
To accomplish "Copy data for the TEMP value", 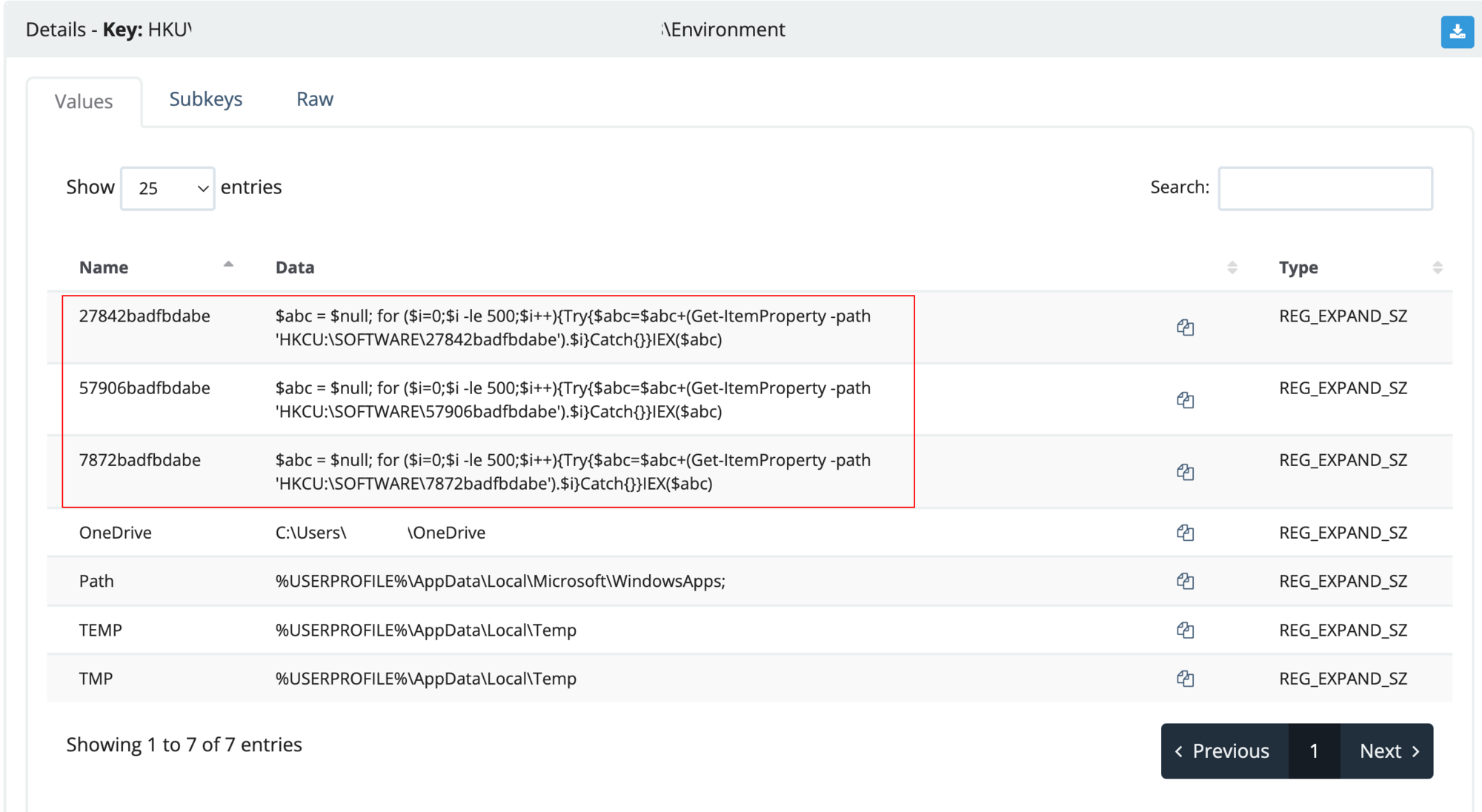I will (x=1185, y=630).
